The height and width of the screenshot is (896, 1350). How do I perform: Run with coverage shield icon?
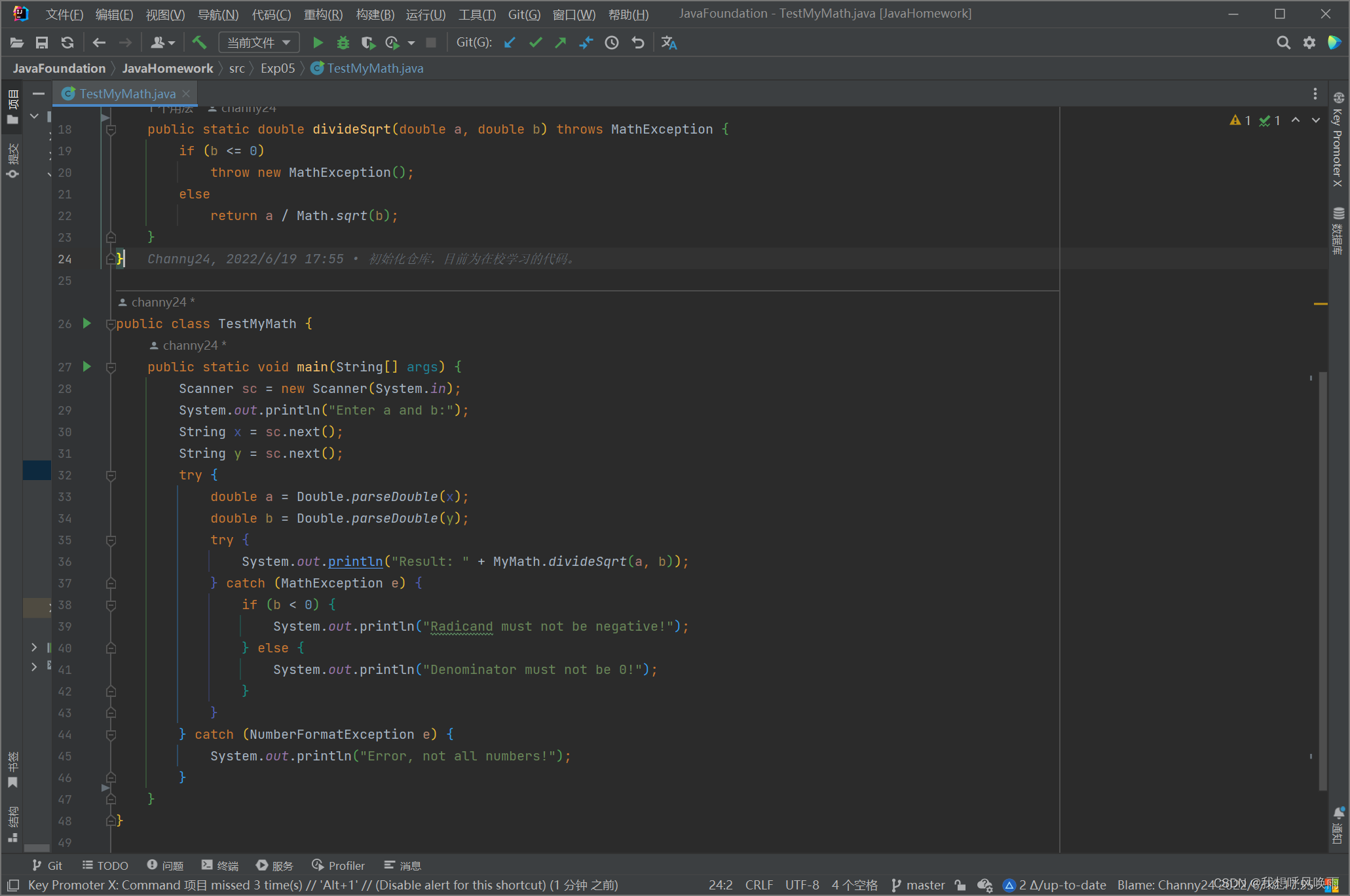(368, 43)
